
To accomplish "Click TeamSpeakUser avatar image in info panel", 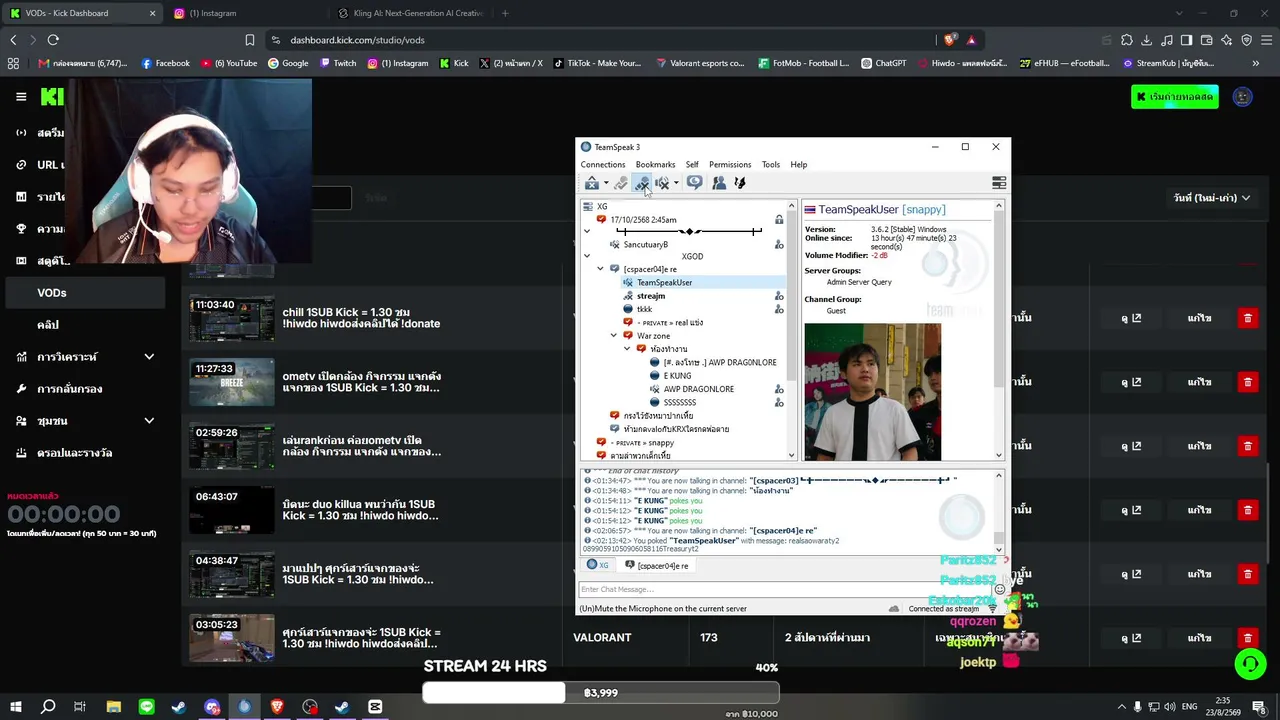I will click(x=872, y=392).
